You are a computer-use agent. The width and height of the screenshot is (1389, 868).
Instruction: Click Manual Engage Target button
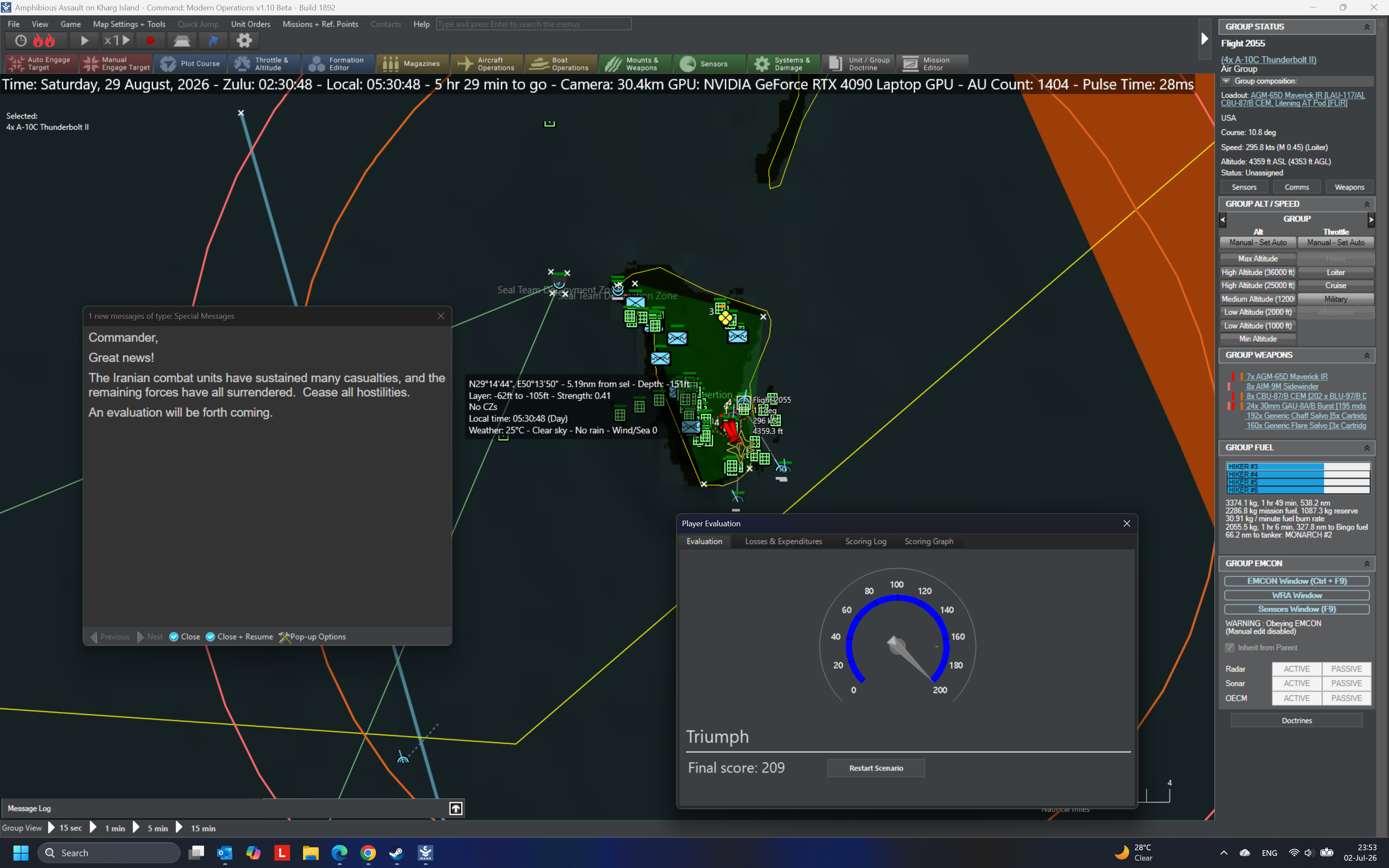[116, 64]
